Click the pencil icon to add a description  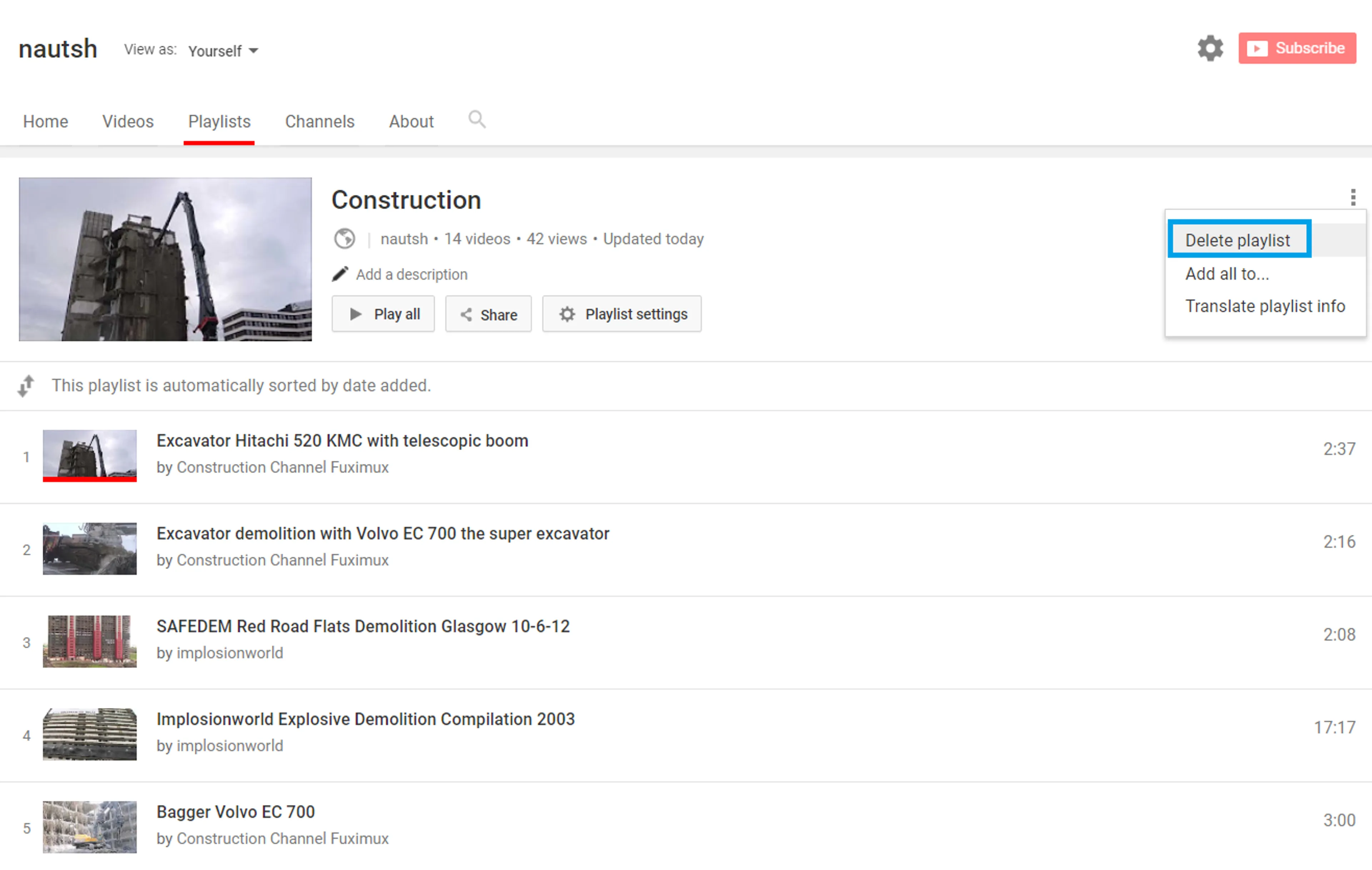(x=339, y=274)
